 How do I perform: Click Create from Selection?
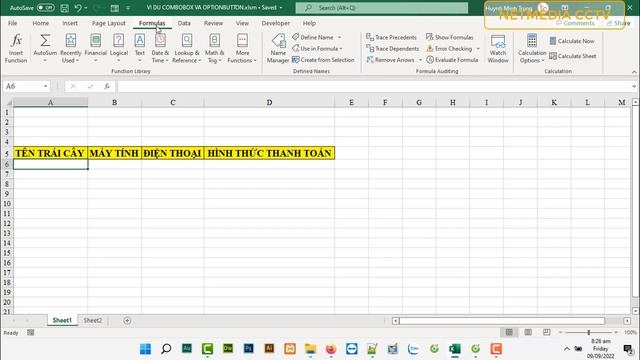(x=323, y=60)
